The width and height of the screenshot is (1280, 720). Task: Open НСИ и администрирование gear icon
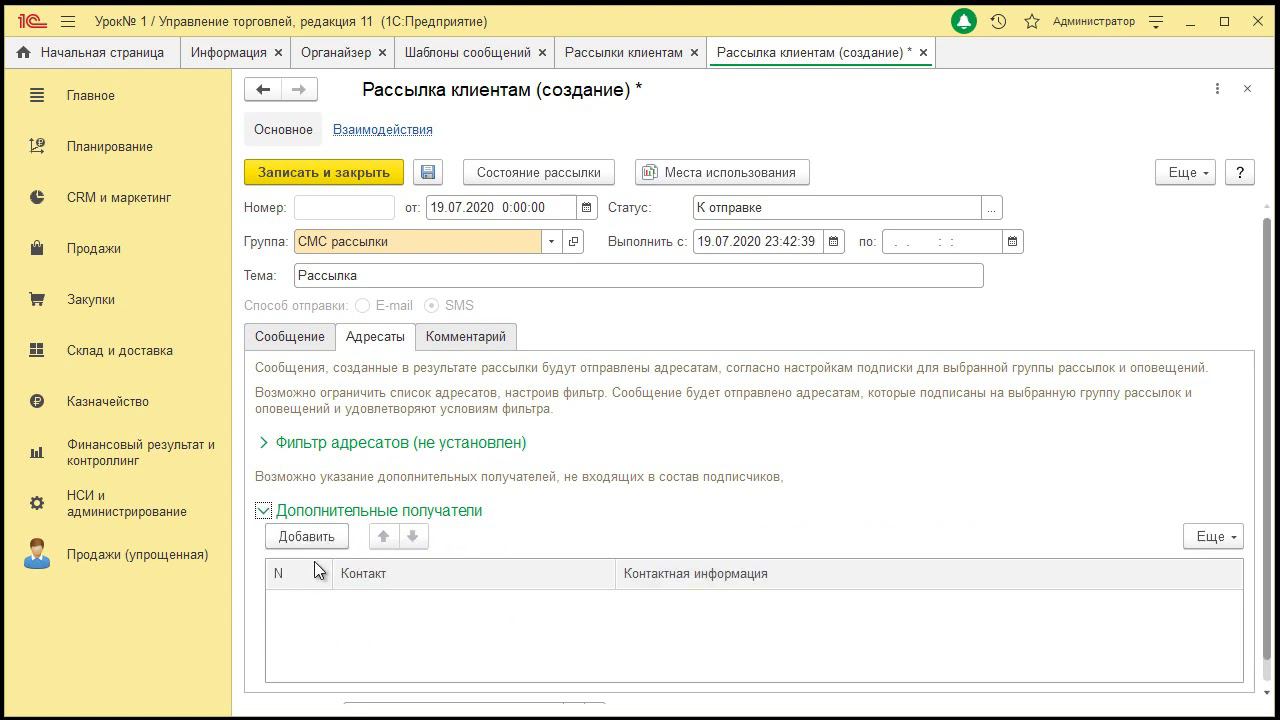37,503
